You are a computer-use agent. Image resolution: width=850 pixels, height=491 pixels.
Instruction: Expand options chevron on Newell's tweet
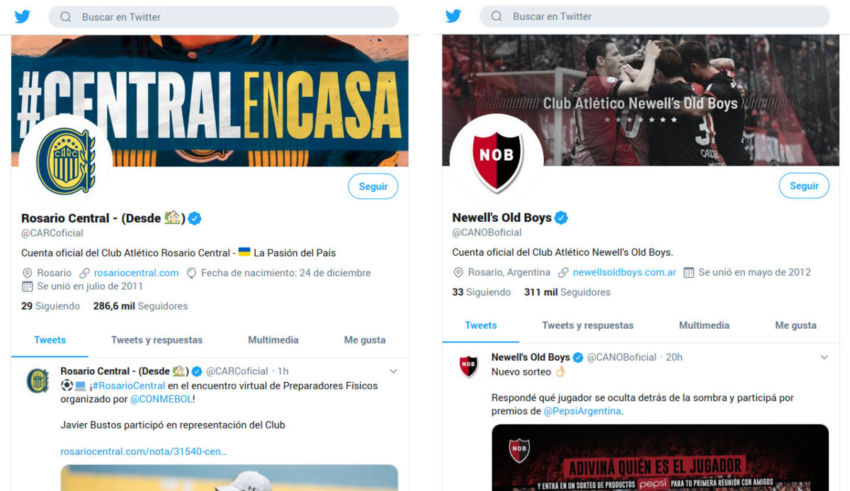pyautogui.click(x=824, y=357)
